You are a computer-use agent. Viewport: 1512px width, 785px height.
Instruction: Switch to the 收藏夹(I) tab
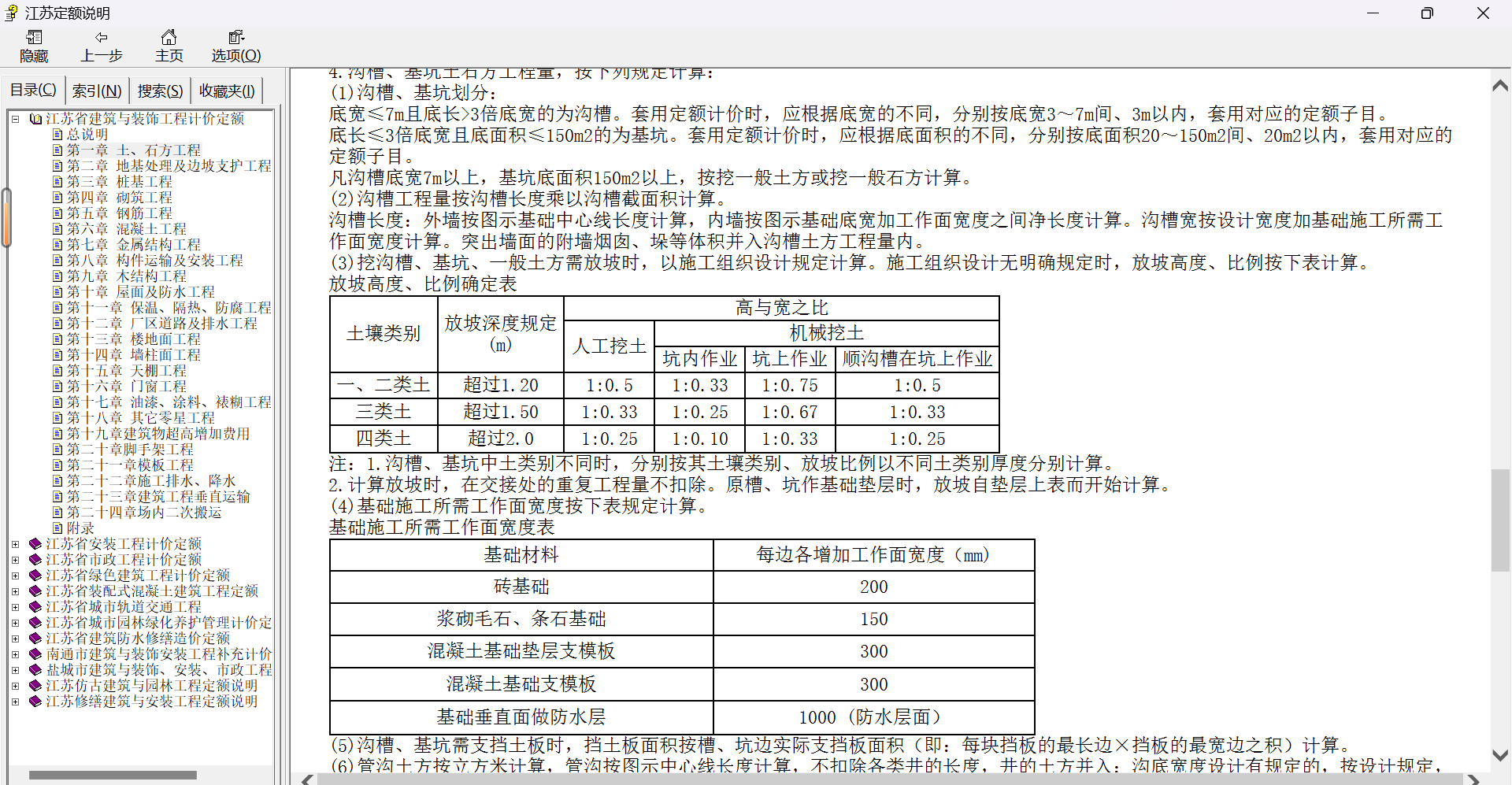(227, 91)
